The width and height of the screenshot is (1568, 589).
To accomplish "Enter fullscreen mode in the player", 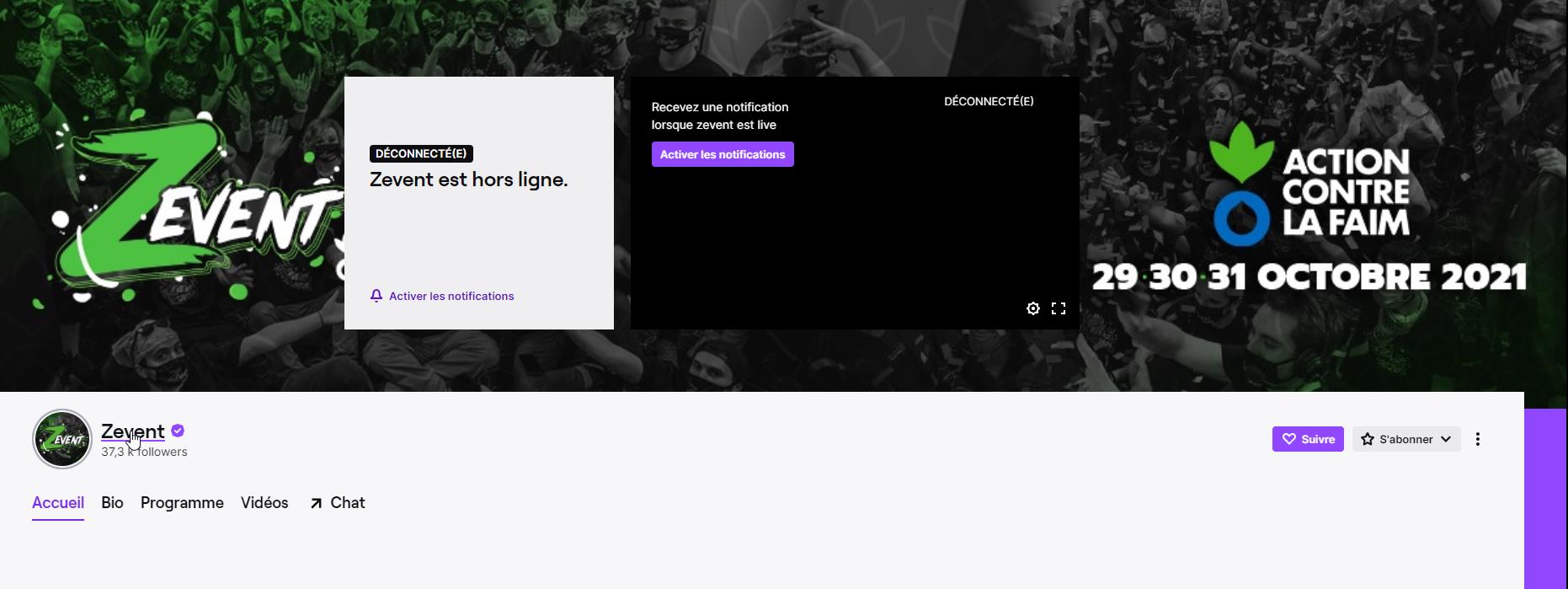I will click(x=1059, y=308).
